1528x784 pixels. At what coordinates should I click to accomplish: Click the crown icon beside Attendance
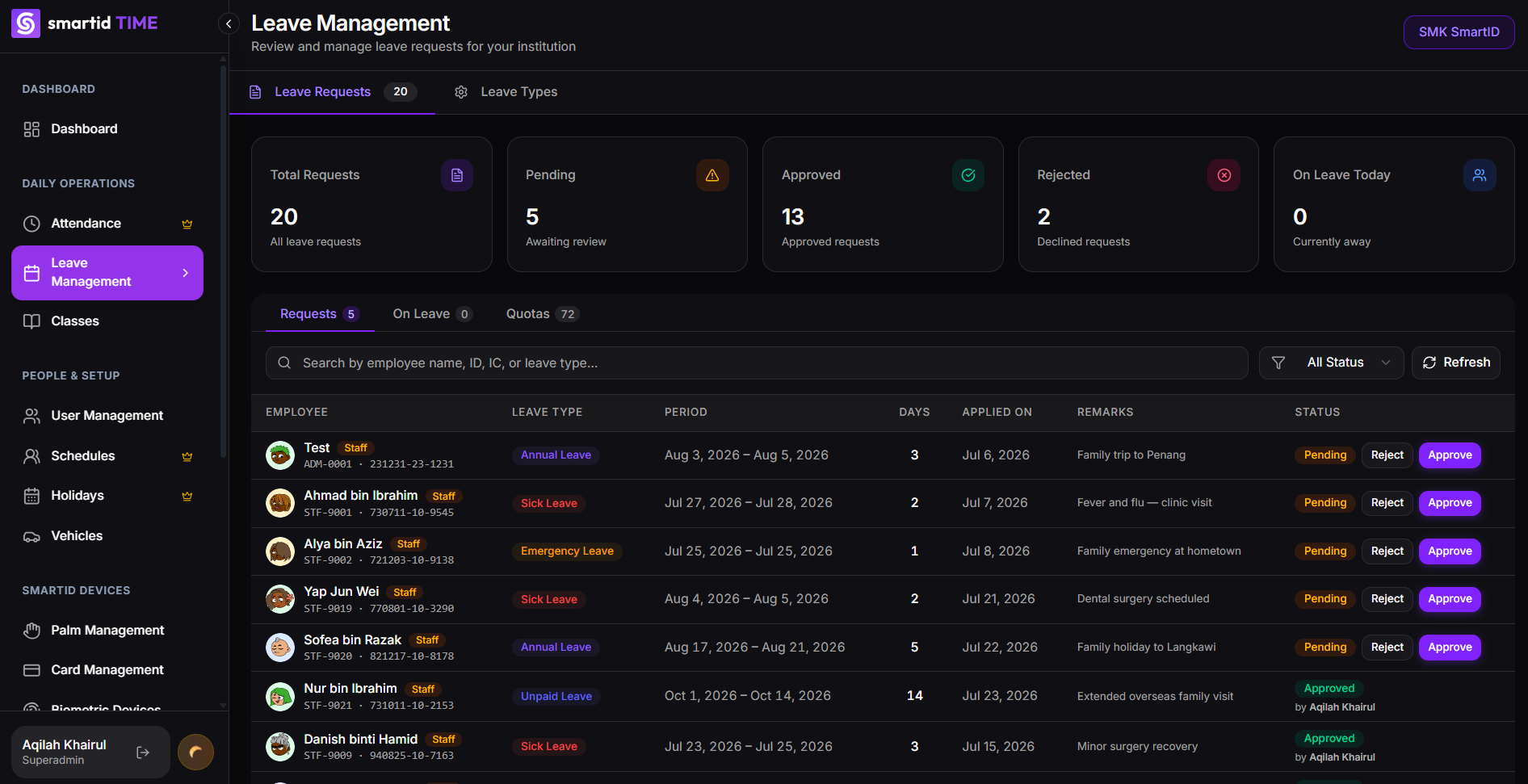pos(187,224)
